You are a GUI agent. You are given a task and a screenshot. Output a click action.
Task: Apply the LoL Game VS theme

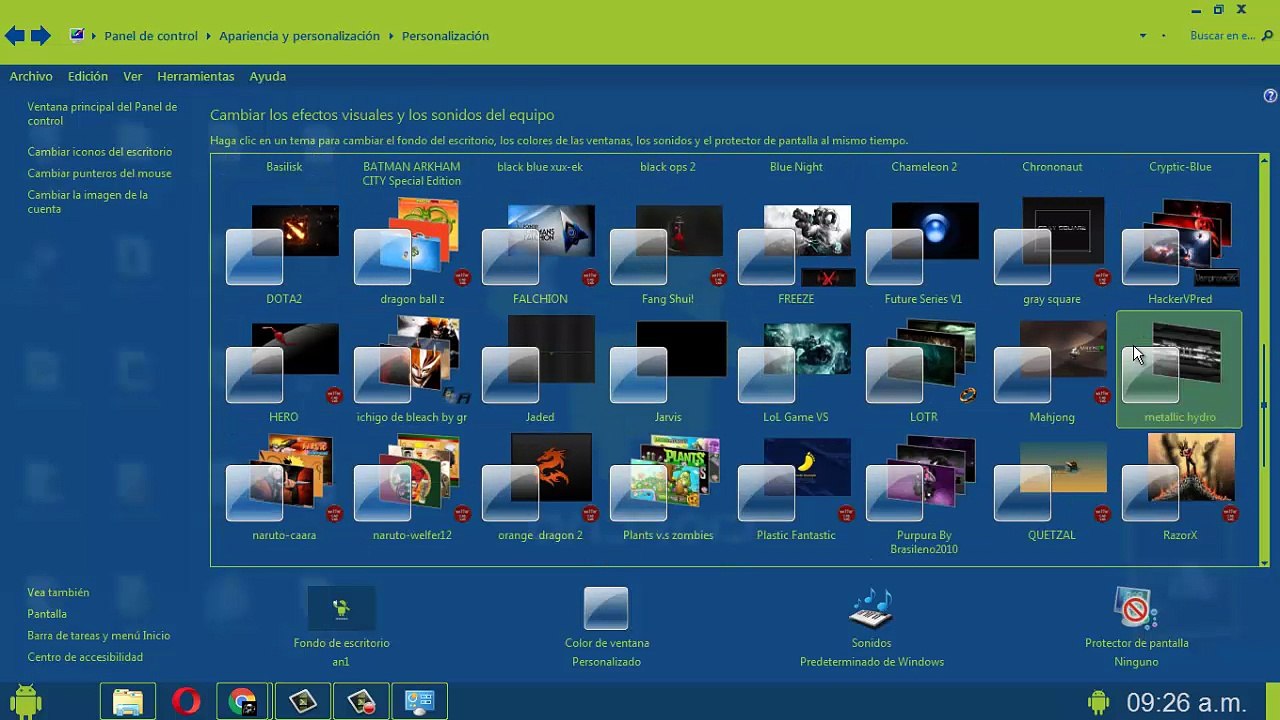click(796, 370)
